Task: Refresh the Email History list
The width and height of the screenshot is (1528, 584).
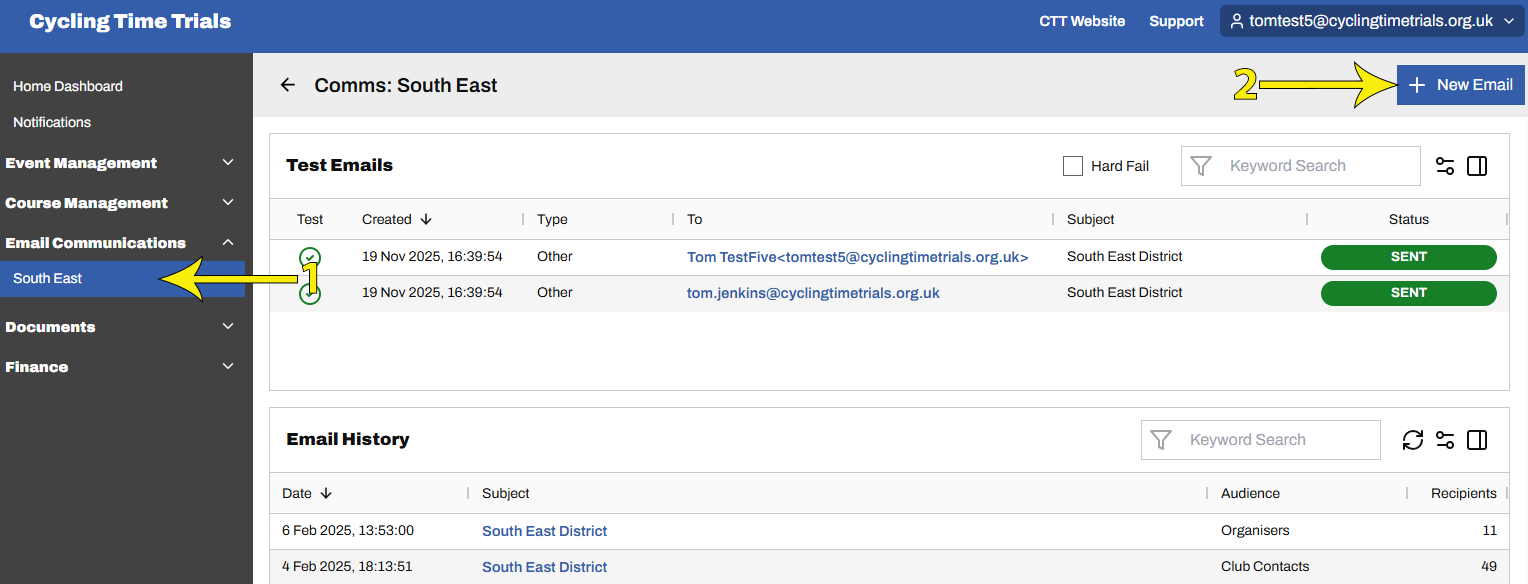Action: 1412,440
